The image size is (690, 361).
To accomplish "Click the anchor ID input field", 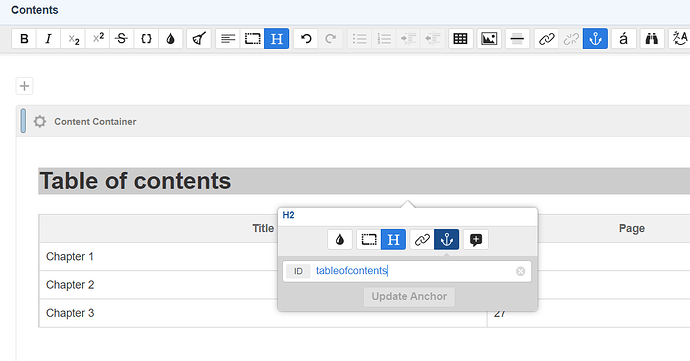I will point(407,271).
